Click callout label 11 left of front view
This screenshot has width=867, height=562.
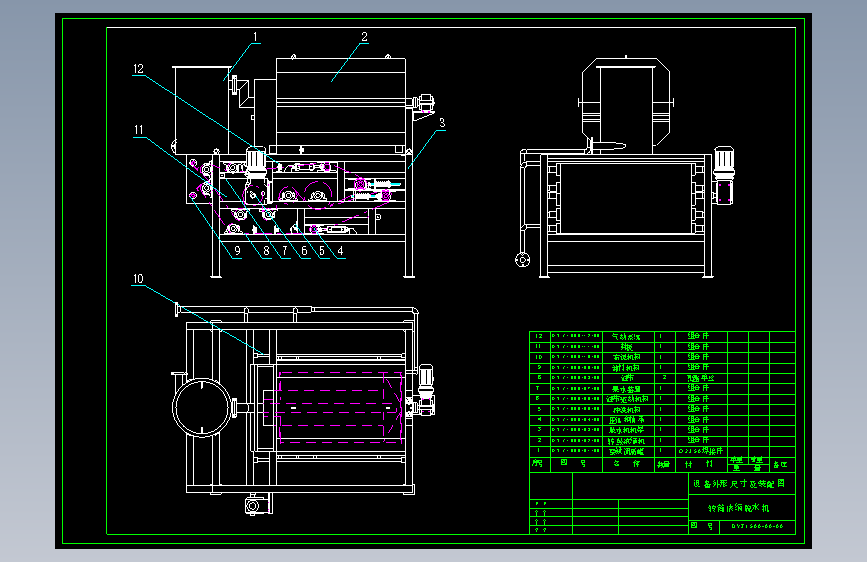click(x=139, y=130)
